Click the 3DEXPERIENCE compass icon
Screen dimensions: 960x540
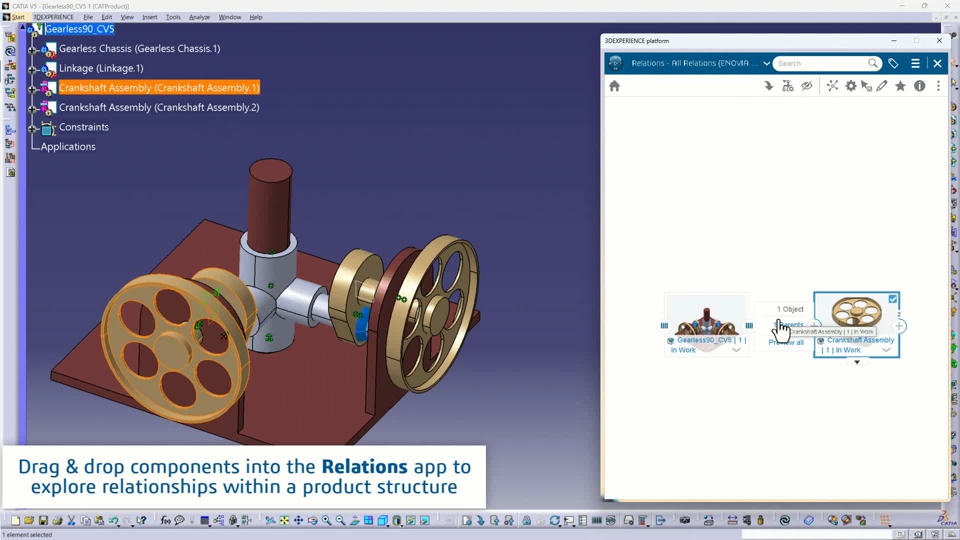pyautogui.click(x=615, y=63)
